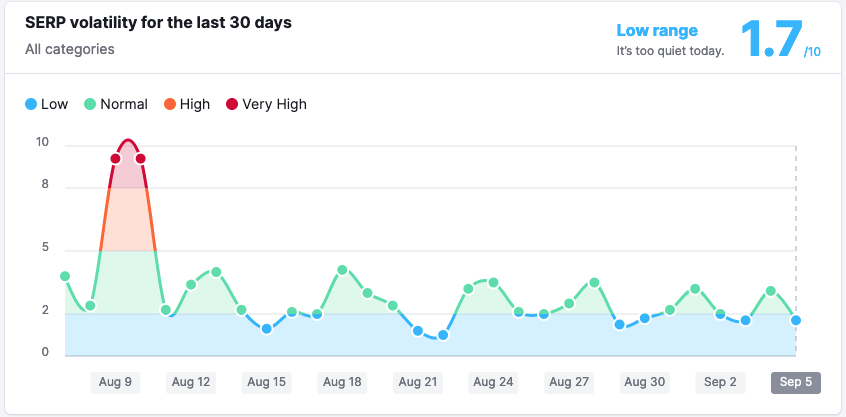This screenshot has width=846, height=417.
Task: Select the Sep 2 date label
Action: (x=720, y=381)
